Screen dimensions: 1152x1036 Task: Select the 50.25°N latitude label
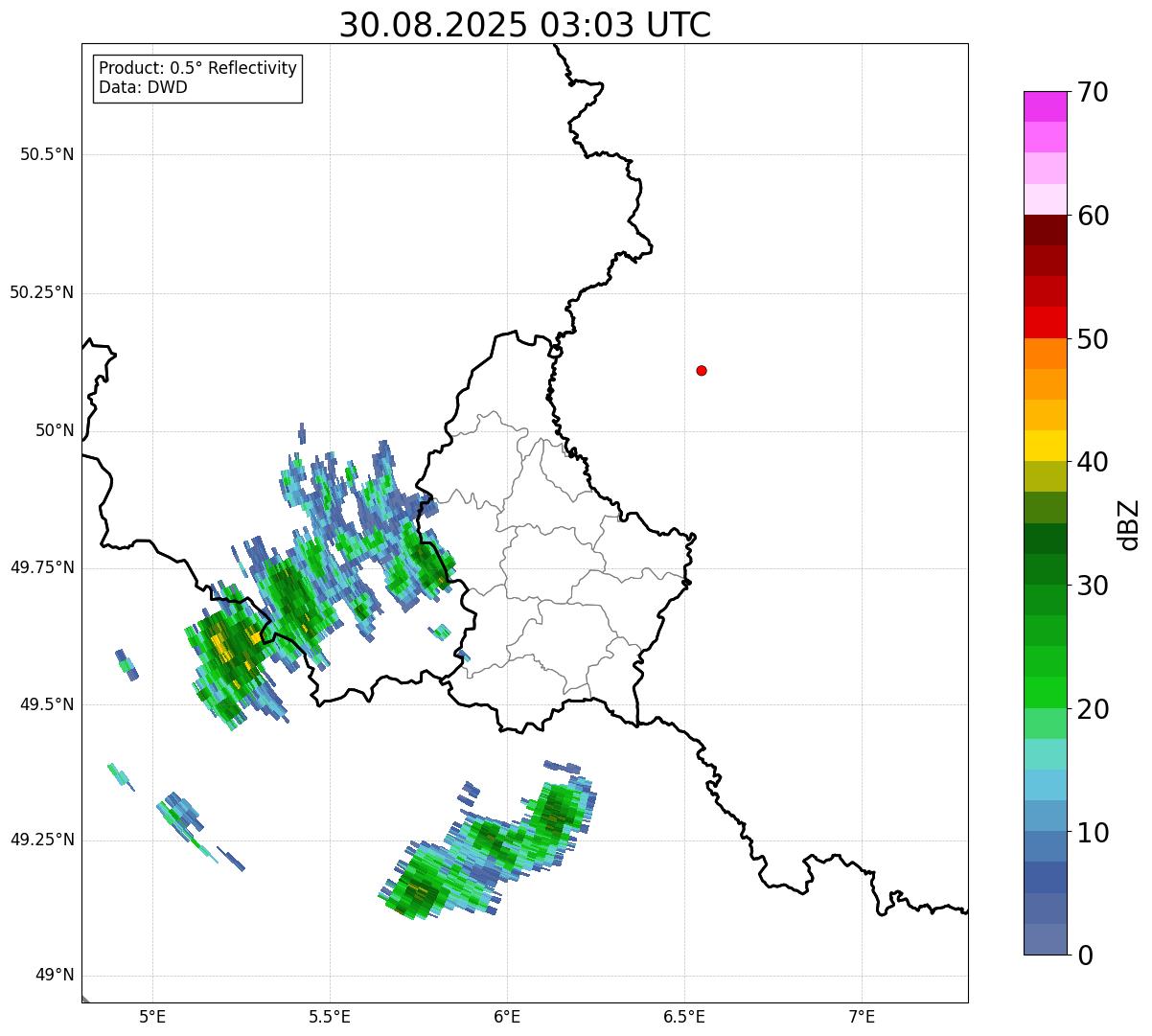click(42, 292)
